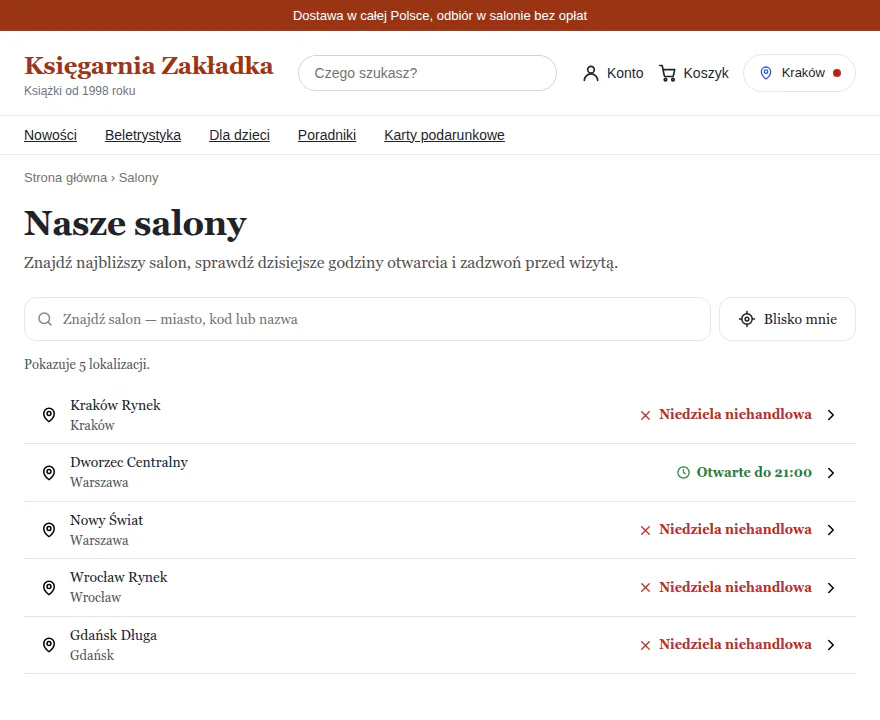Click the red X icon for Kraków Rynek
The height and width of the screenshot is (720, 880).
click(x=645, y=415)
